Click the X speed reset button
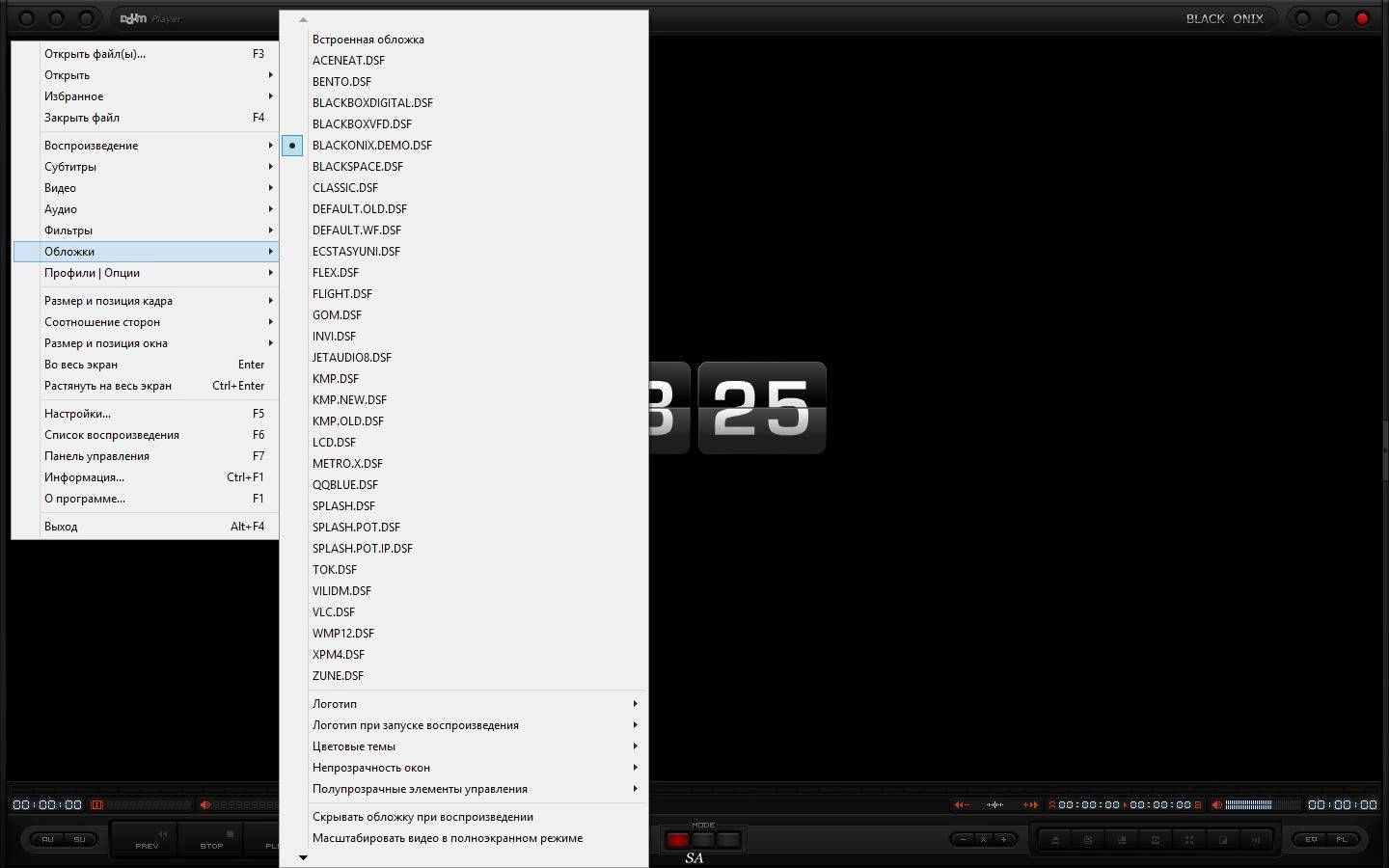 click(x=983, y=839)
